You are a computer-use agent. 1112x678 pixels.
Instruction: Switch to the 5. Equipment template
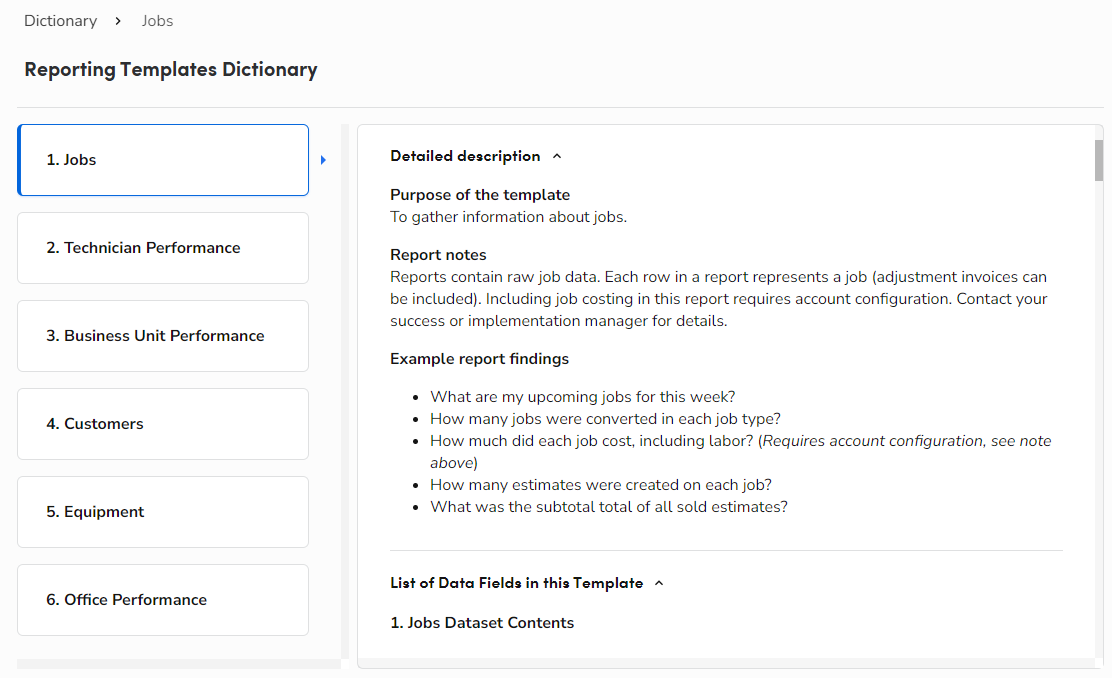click(163, 512)
